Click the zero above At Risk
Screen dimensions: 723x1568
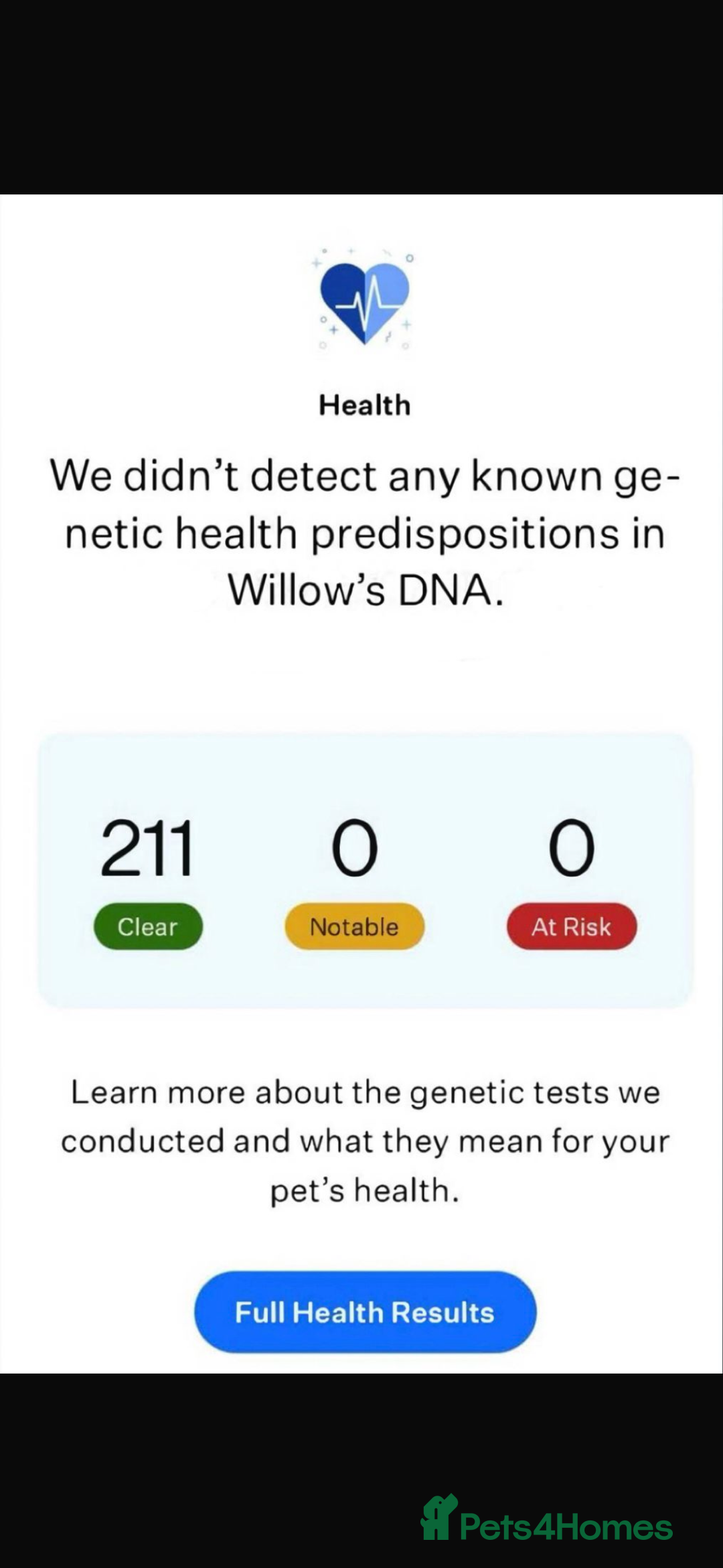click(571, 849)
